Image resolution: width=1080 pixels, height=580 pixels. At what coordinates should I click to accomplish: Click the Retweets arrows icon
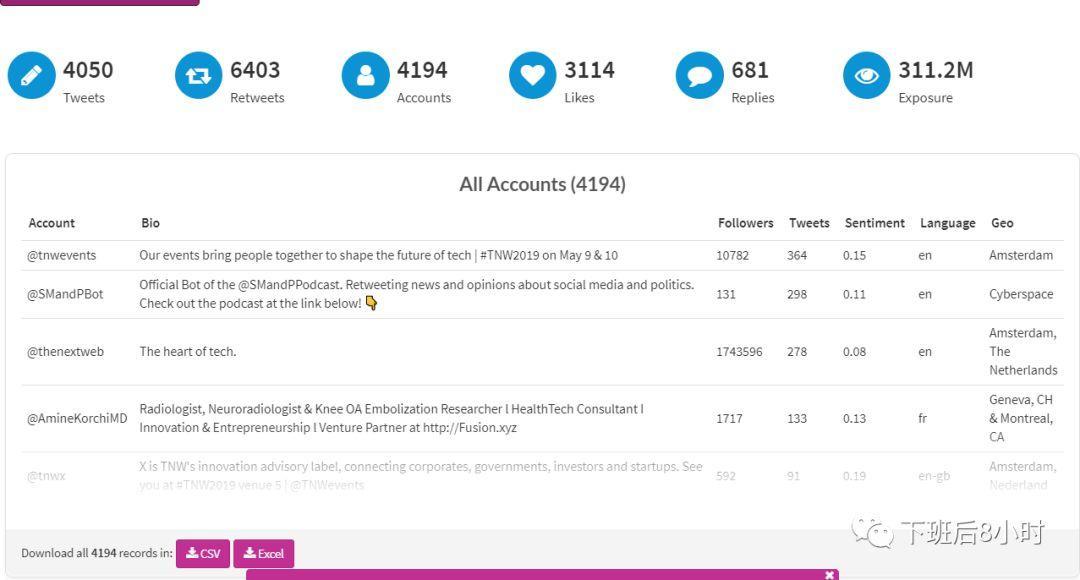199,76
